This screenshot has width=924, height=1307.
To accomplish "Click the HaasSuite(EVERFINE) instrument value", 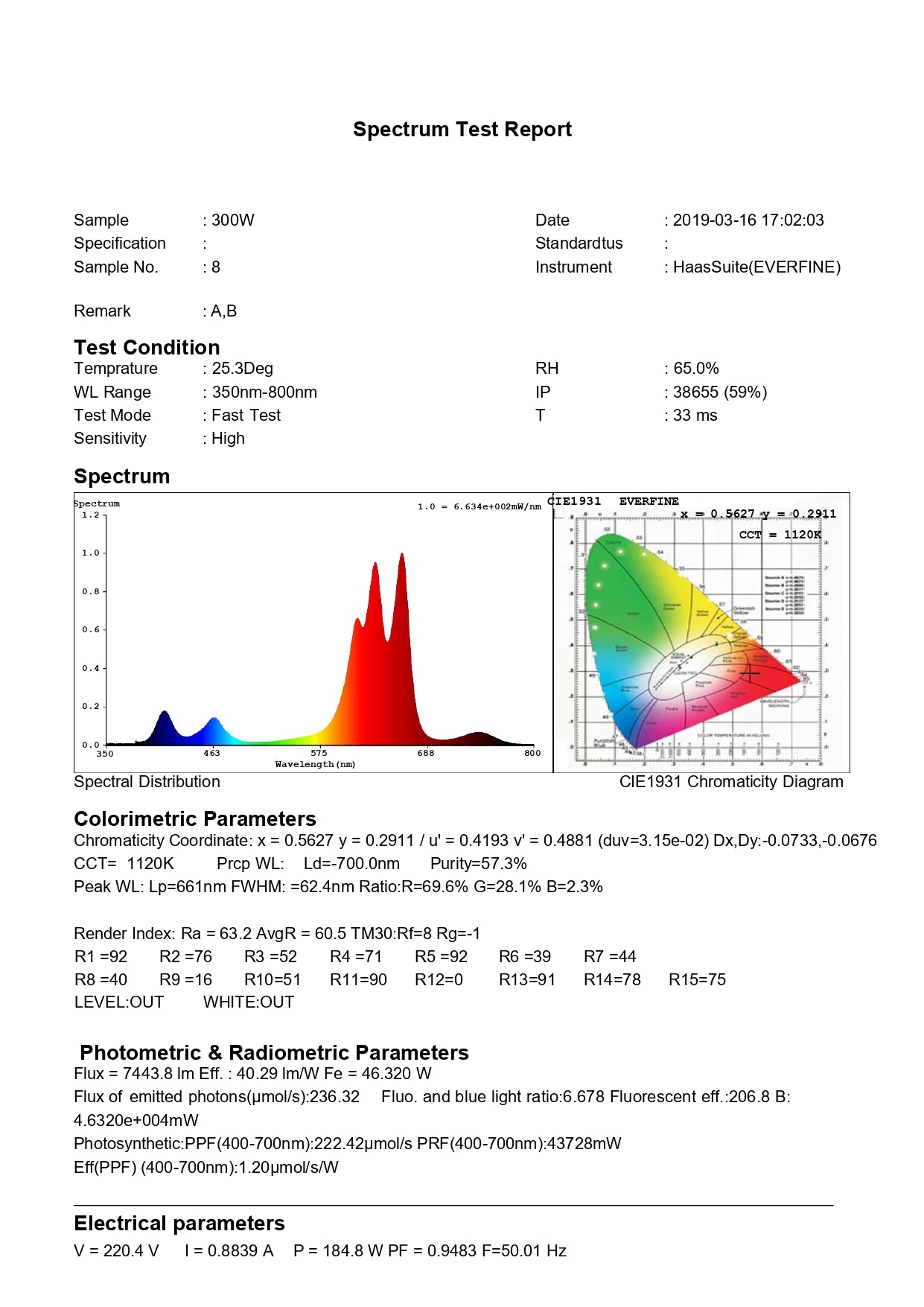I will coord(756,267).
